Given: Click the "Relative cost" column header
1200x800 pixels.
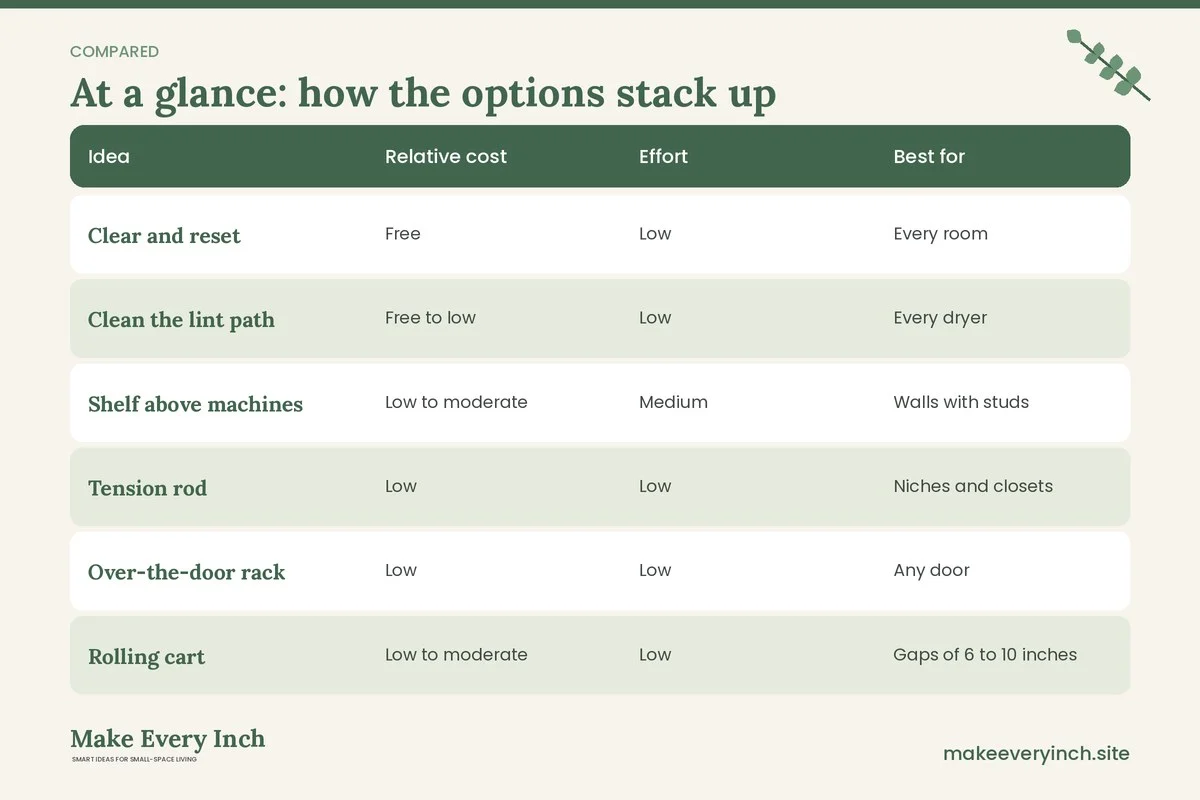Looking at the screenshot, I should [x=446, y=156].
